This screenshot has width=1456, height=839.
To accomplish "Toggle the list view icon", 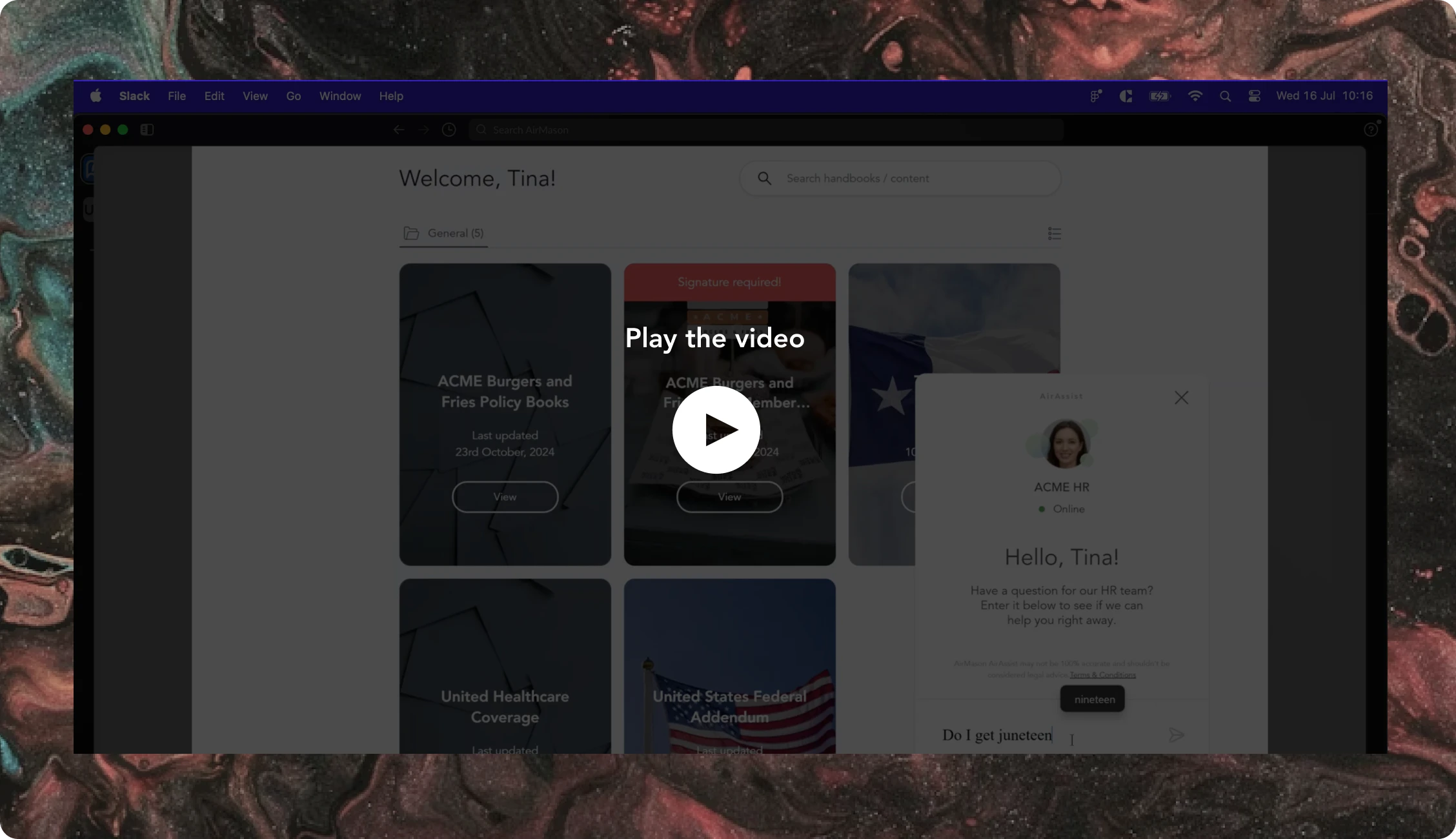I will point(1054,234).
